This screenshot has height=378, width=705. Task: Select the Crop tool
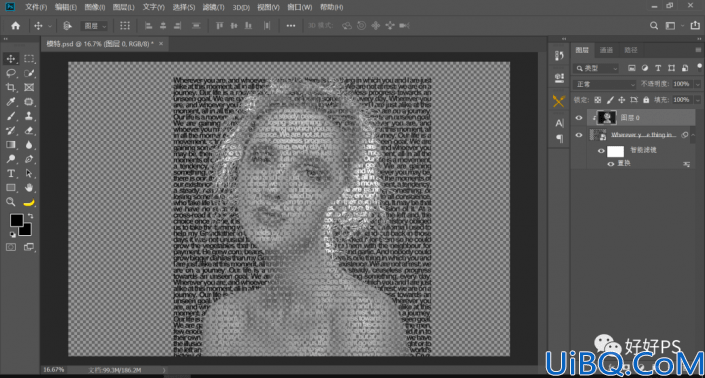point(11,87)
